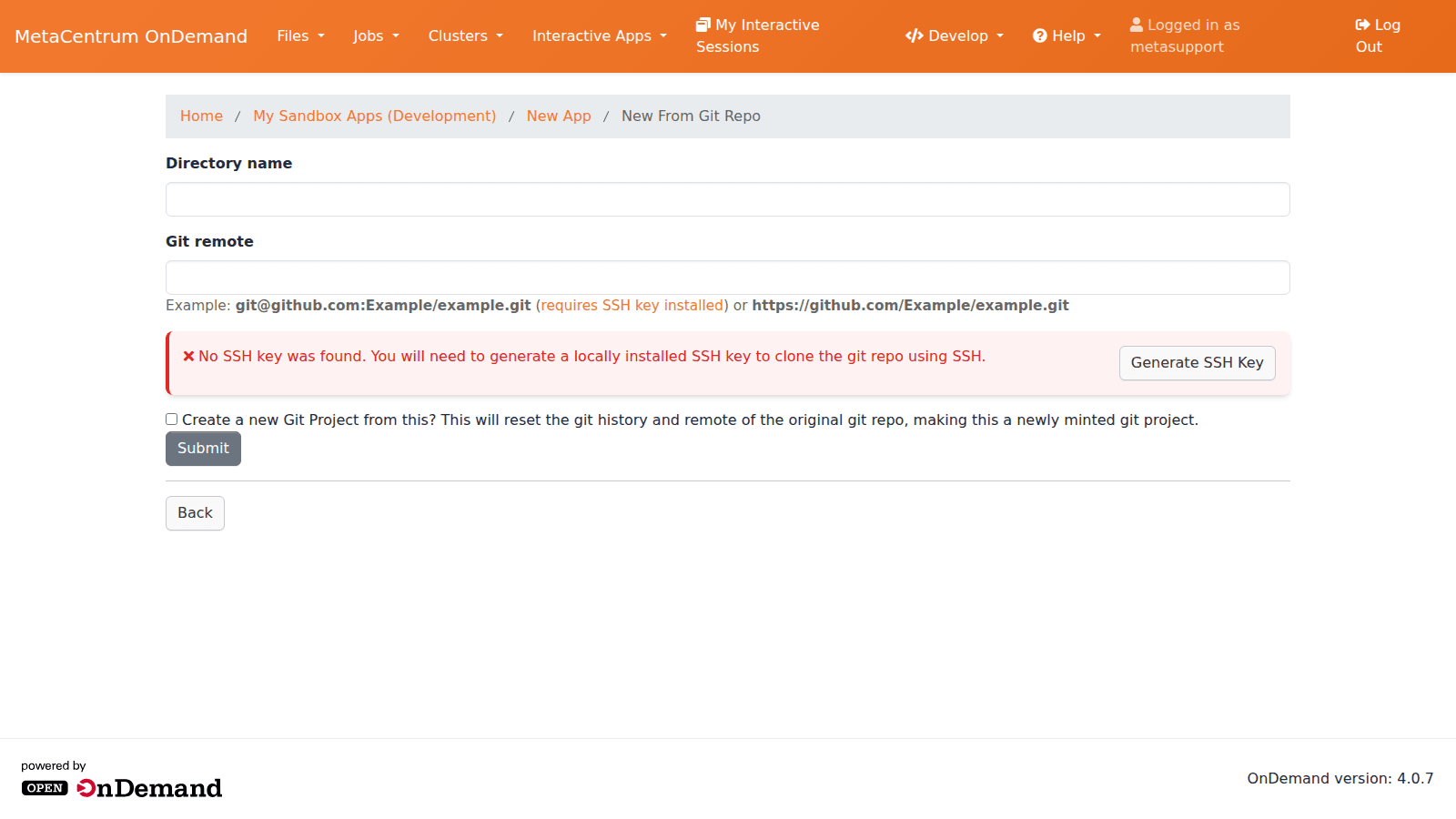Click the Back button
Image resolution: width=1456 pixels, height=819 pixels.
[x=195, y=512]
